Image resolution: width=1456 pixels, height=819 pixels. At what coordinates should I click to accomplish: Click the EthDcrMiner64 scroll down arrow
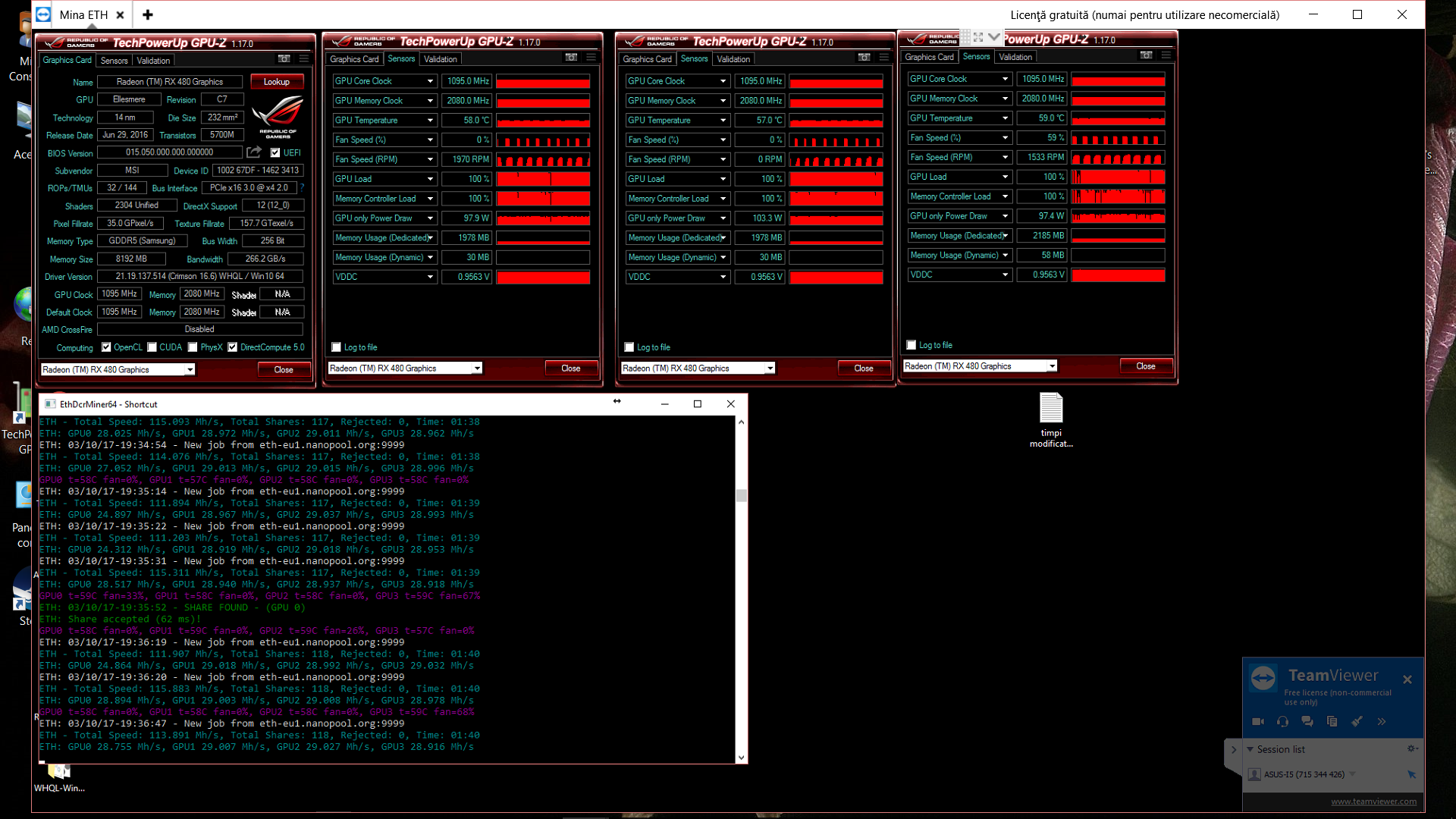tap(742, 757)
